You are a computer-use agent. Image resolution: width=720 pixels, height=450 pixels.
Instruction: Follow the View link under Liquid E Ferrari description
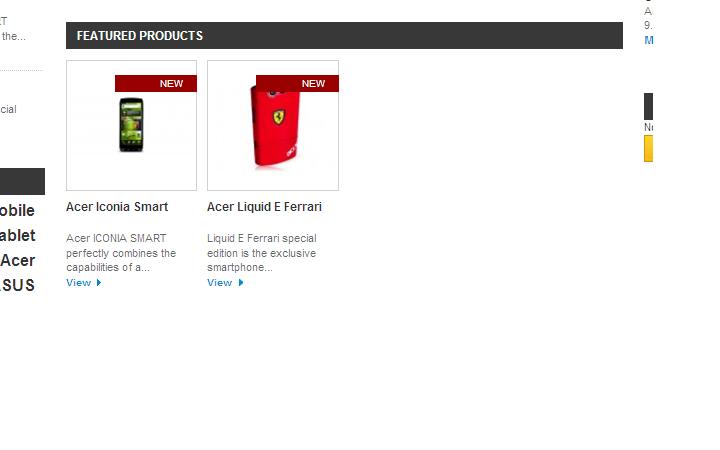click(219, 282)
